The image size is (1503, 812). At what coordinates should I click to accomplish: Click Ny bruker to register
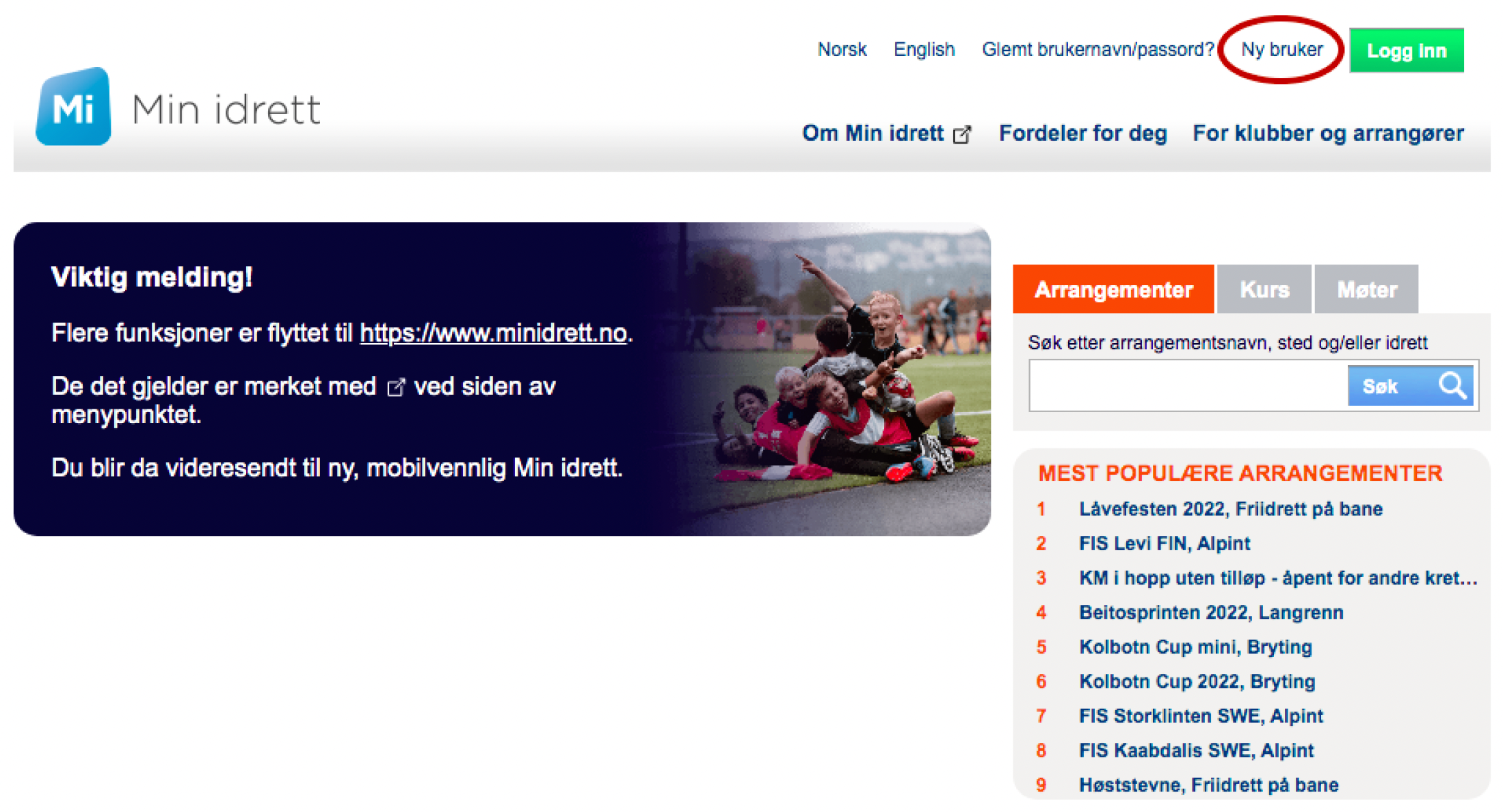pyautogui.click(x=1281, y=50)
